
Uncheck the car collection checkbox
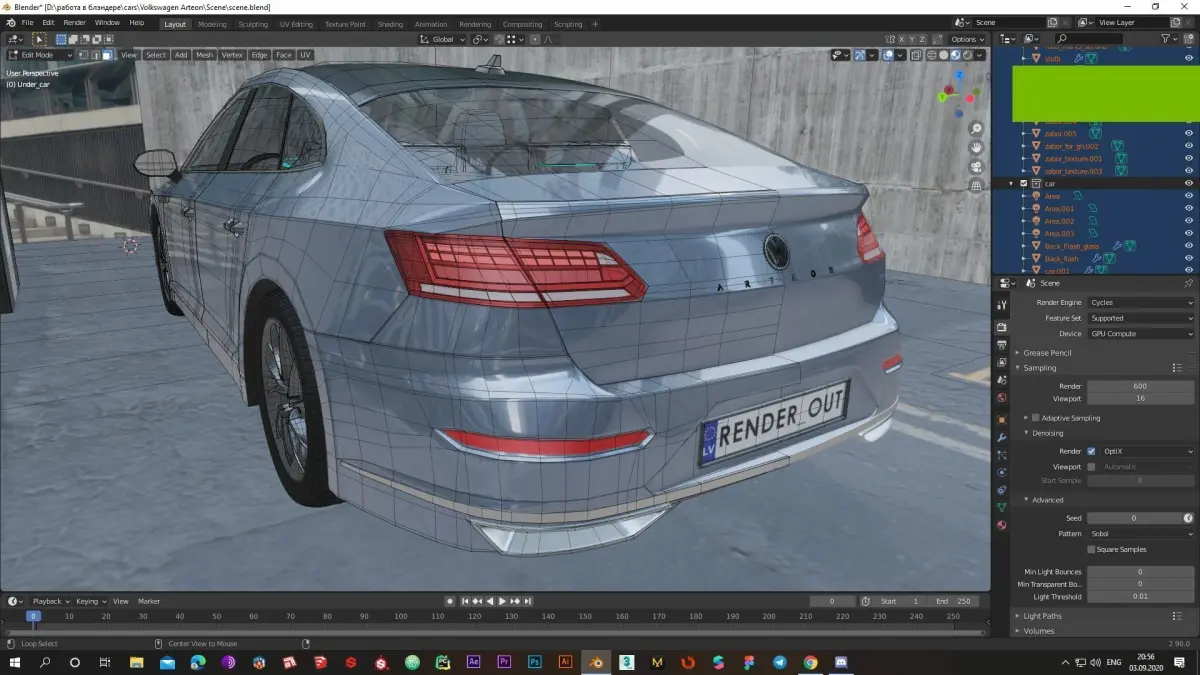click(1023, 184)
